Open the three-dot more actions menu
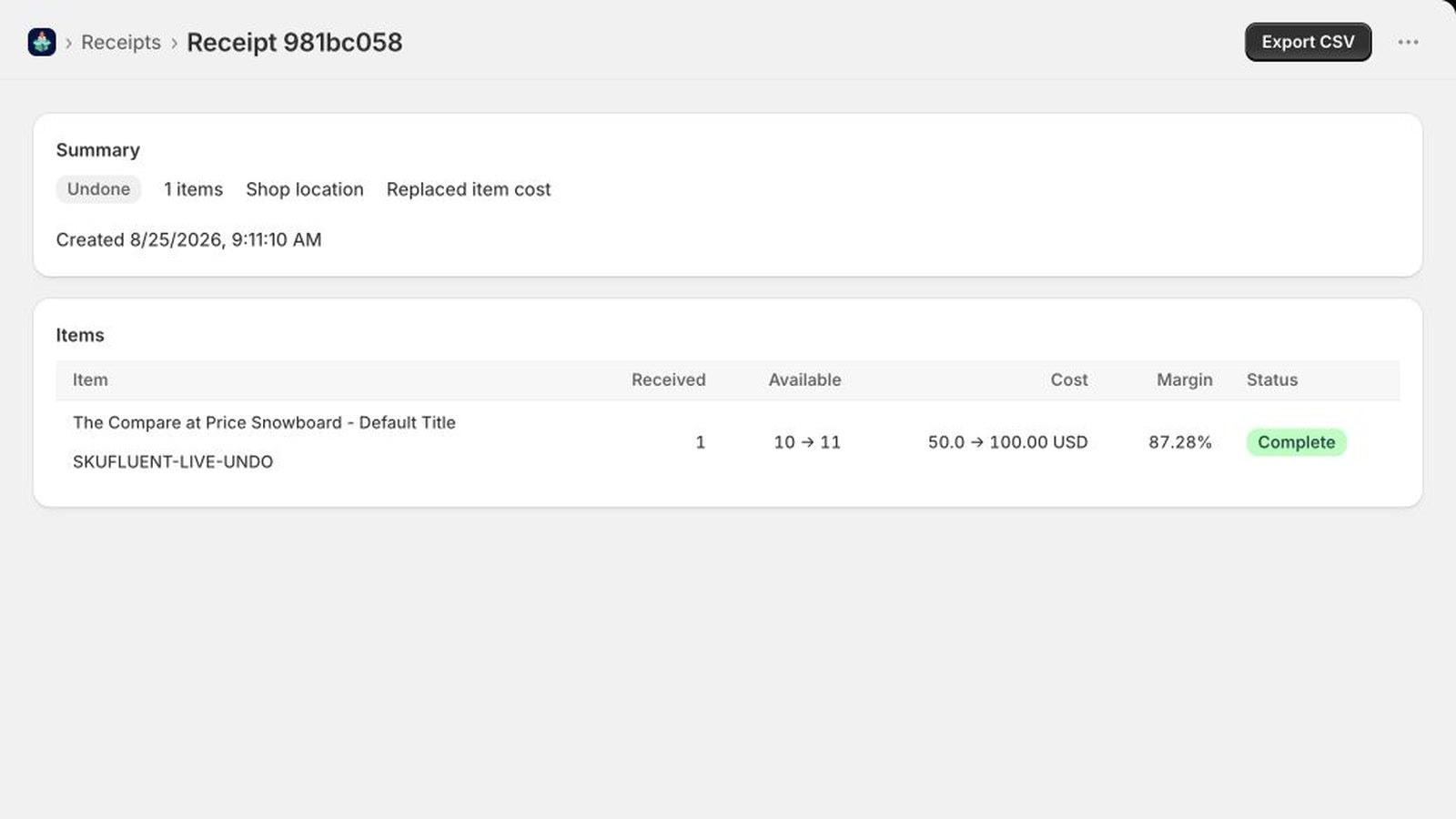This screenshot has height=819, width=1456. click(x=1408, y=42)
